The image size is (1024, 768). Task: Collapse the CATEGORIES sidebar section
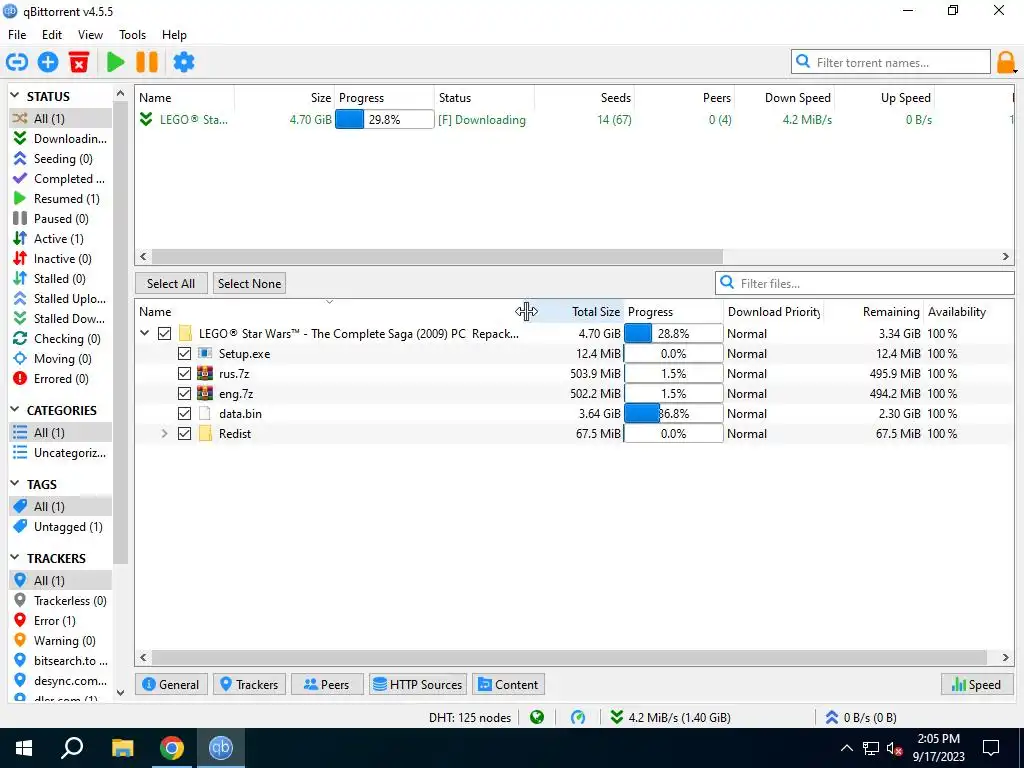[15, 410]
